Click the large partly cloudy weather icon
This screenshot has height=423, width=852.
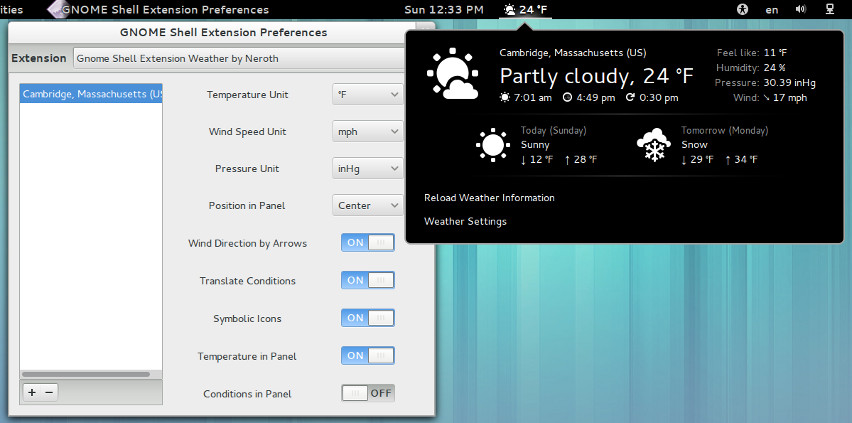point(453,73)
